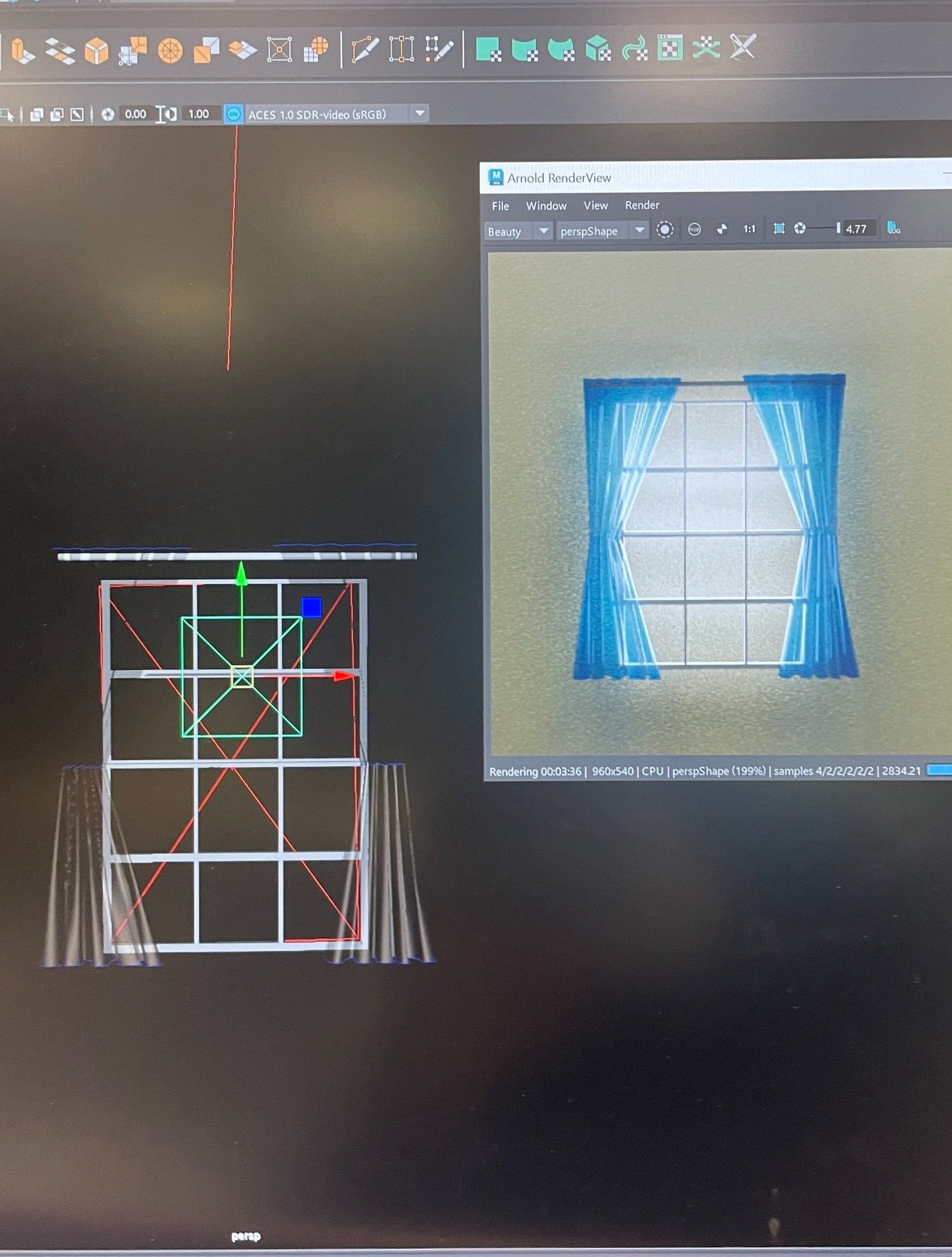
Task: Open the perspShape camera dropdown
Action: click(602, 231)
